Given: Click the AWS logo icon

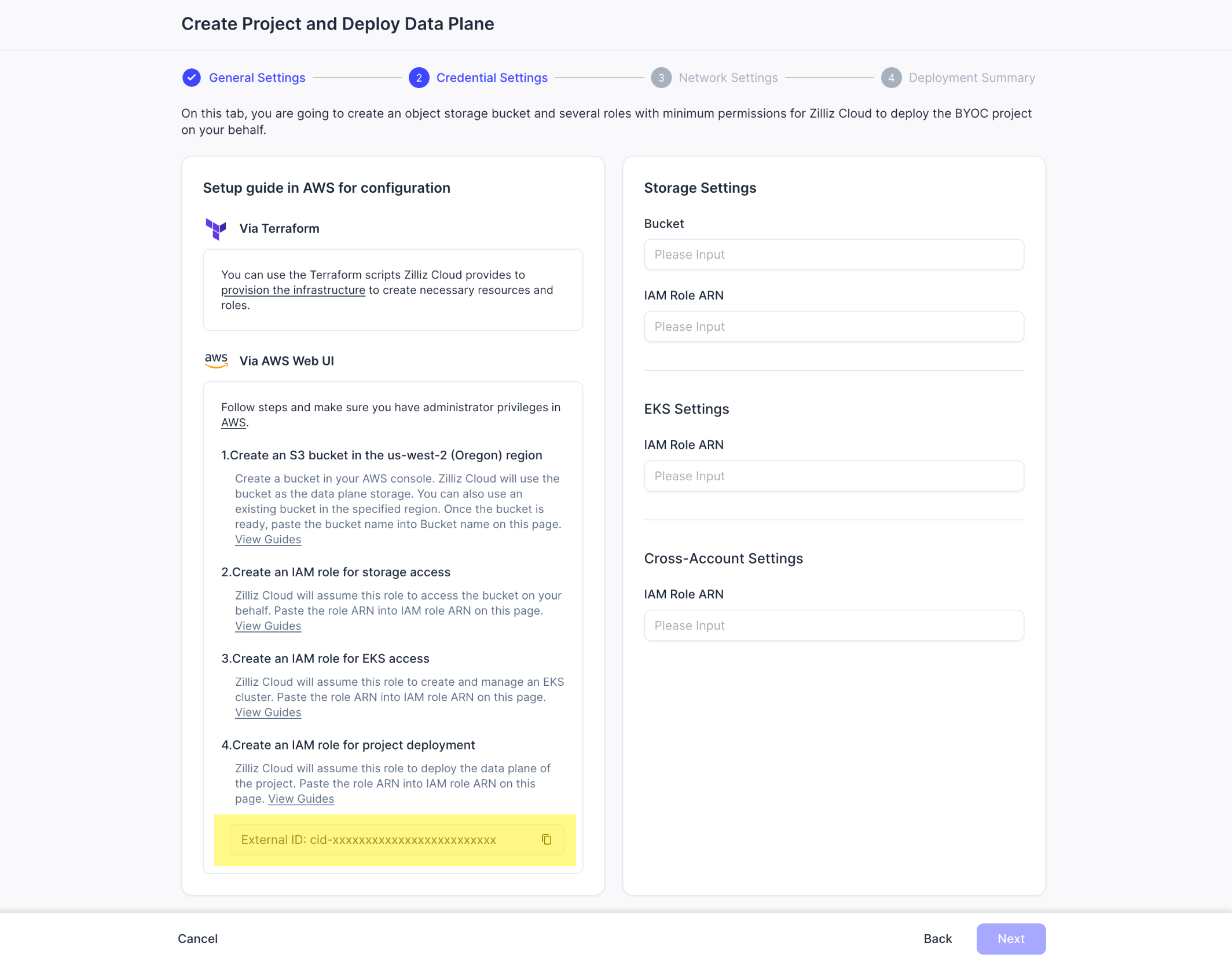Looking at the screenshot, I should tap(216, 360).
